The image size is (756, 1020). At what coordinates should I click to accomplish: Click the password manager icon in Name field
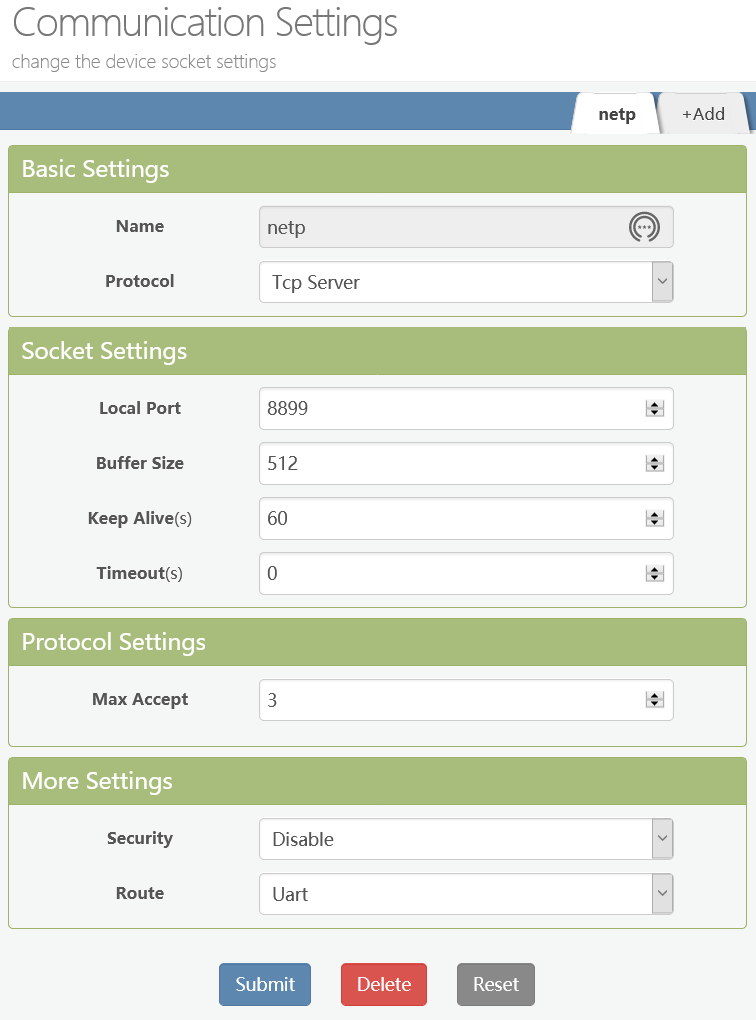point(644,227)
